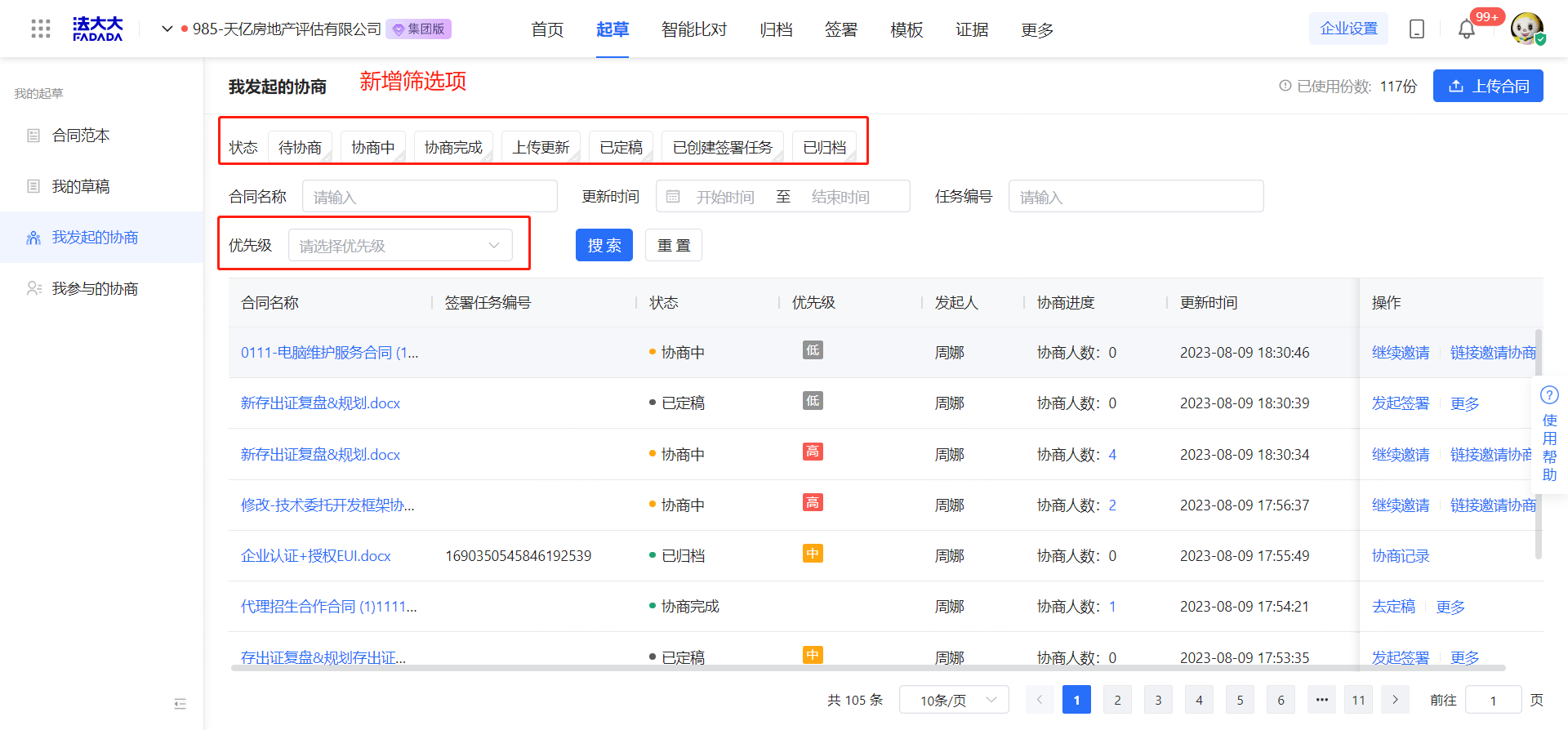Click the horizontal table scrollbar
Viewport: 1568px width, 730px height.
point(868,668)
